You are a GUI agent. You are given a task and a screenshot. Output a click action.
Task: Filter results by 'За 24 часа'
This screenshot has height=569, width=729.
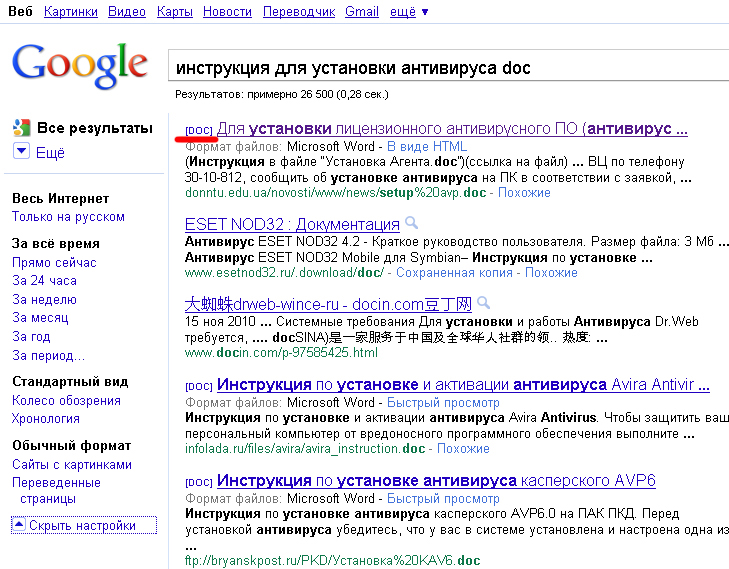[x=44, y=281]
